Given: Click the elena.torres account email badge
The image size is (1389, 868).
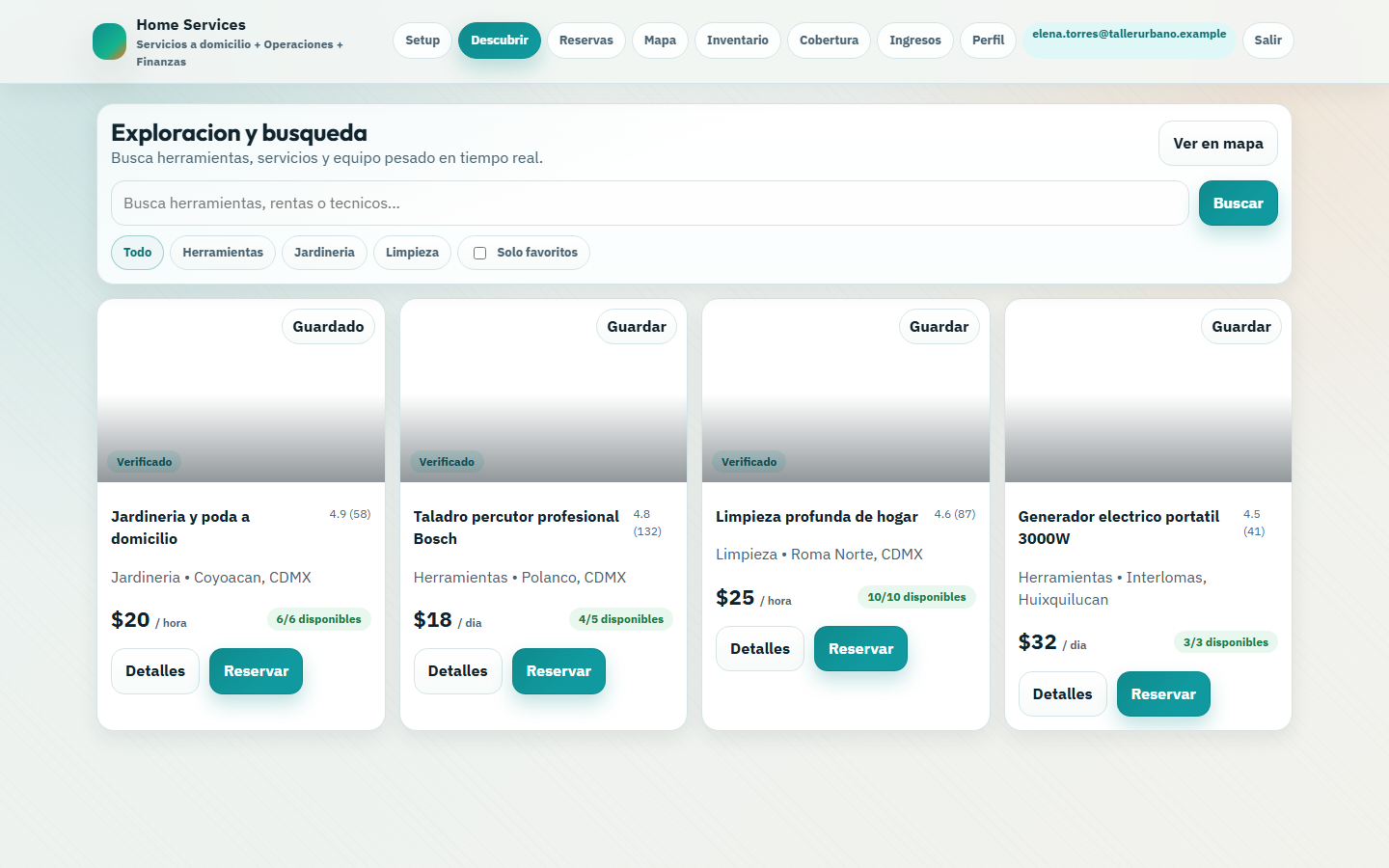Looking at the screenshot, I should pyautogui.click(x=1130, y=41).
